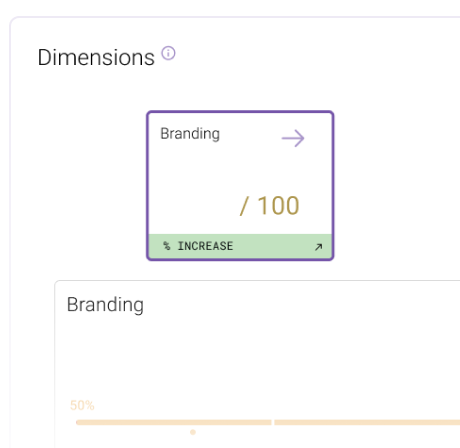Click the right segment of the orange bar

367,422
